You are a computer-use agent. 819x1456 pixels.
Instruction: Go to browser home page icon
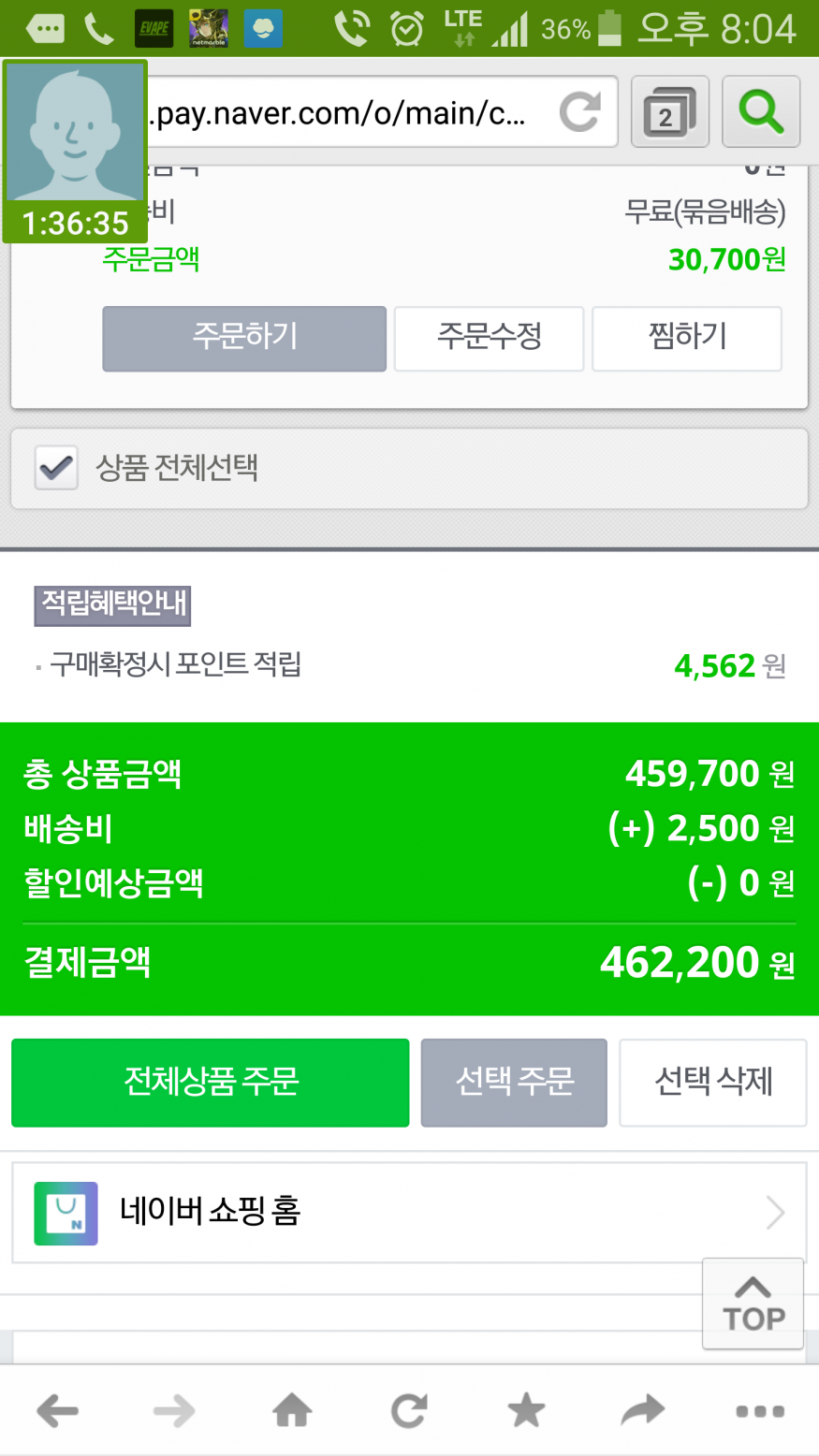(x=292, y=1411)
